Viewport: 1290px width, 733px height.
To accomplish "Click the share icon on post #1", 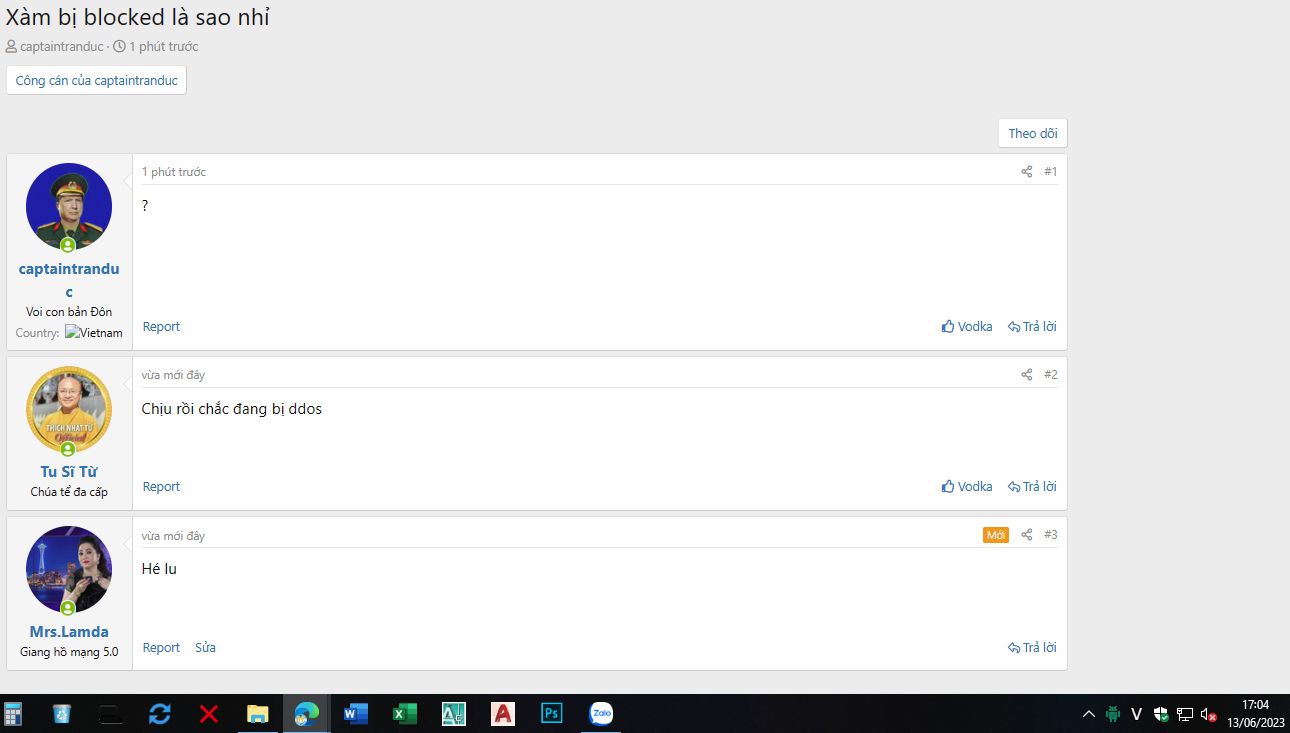I will pos(1026,172).
